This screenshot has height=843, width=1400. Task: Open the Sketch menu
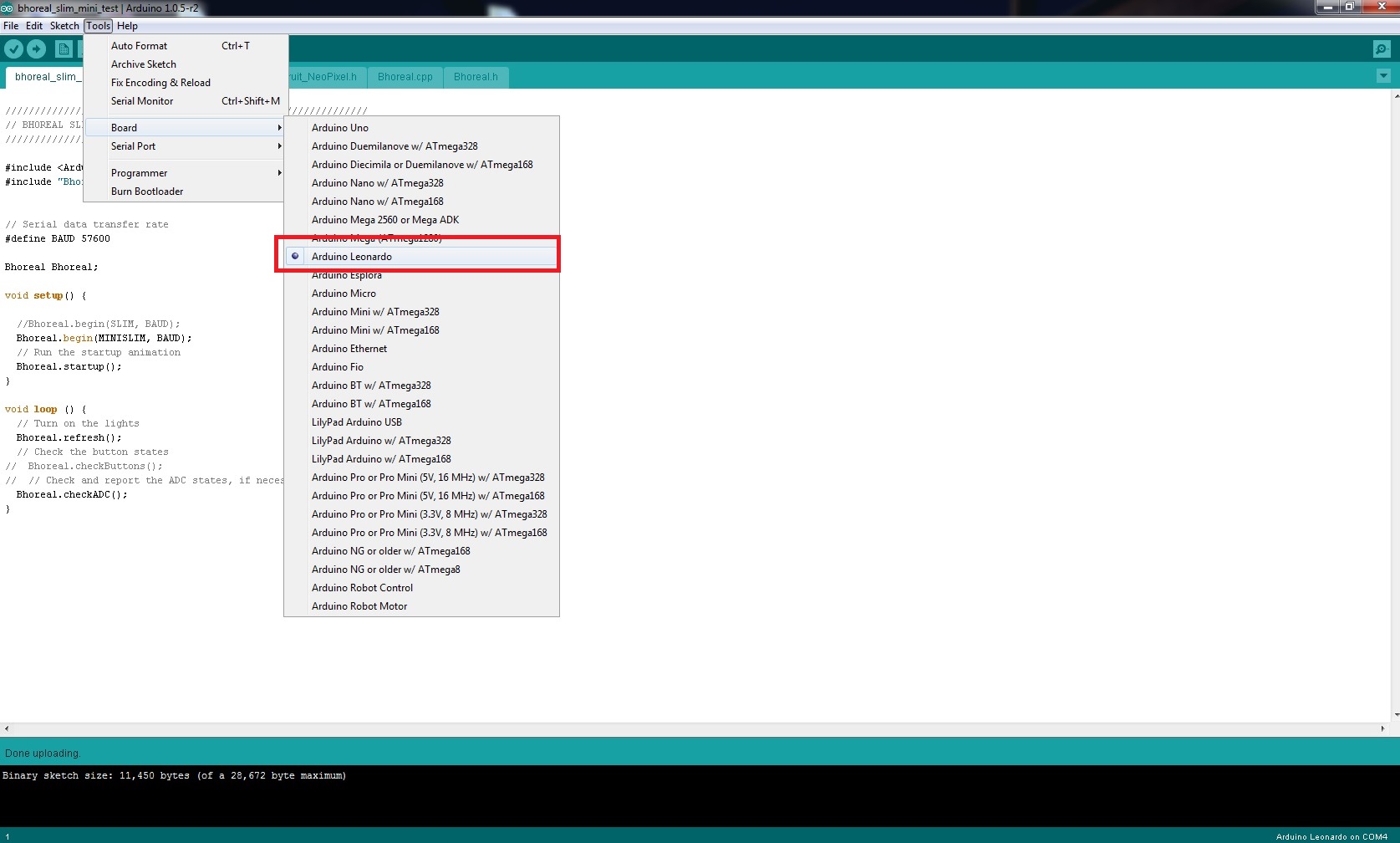tap(64, 26)
